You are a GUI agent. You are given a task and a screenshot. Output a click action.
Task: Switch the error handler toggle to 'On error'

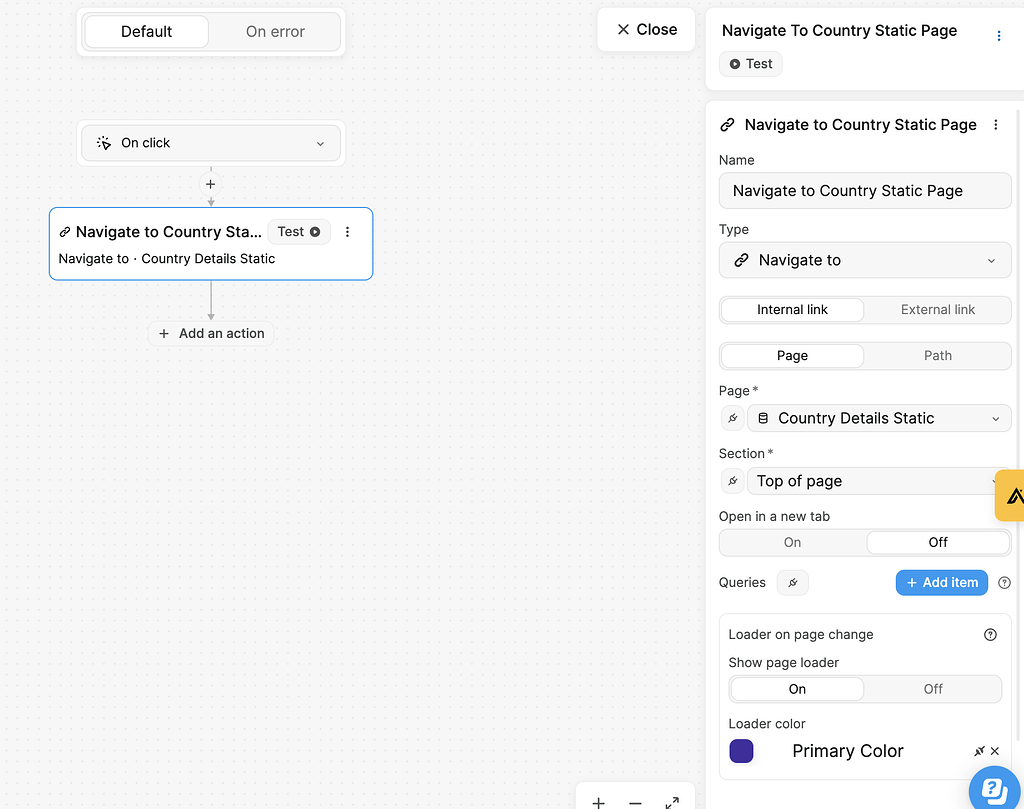[275, 31]
